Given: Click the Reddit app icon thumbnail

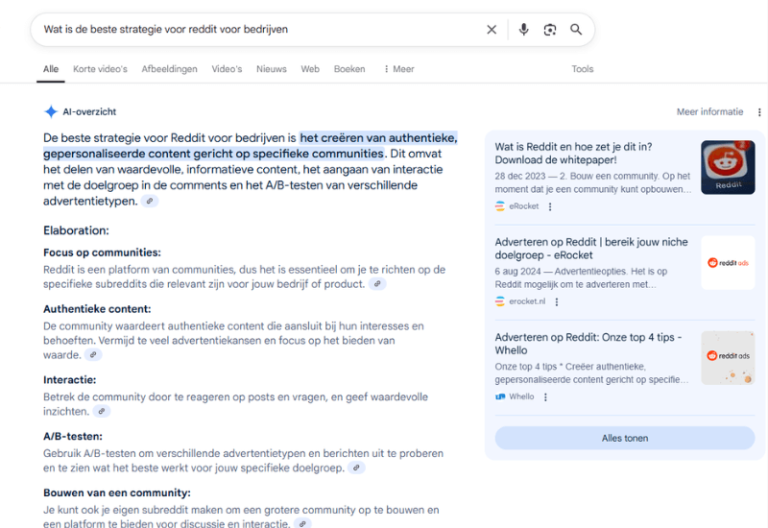Looking at the screenshot, I should pos(728,167).
